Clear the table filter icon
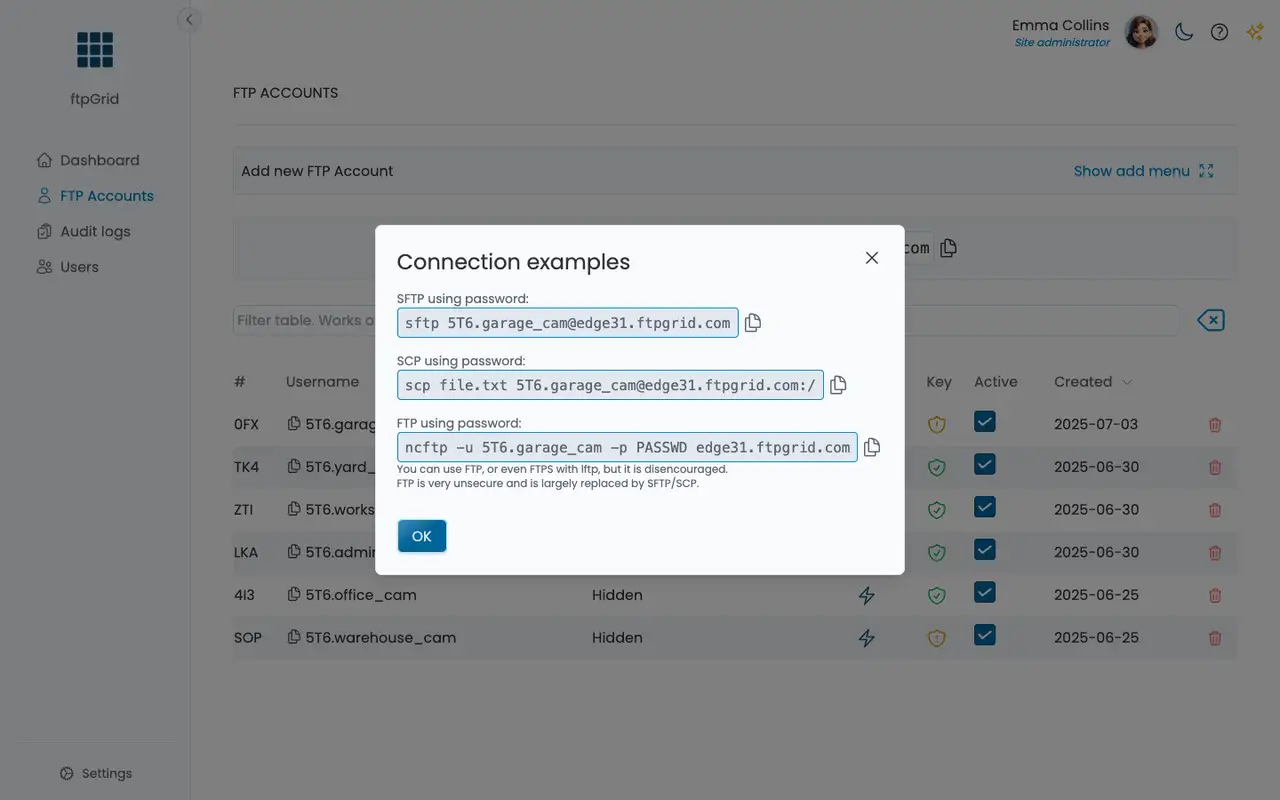The image size is (1280, 800). [1211, 320]
